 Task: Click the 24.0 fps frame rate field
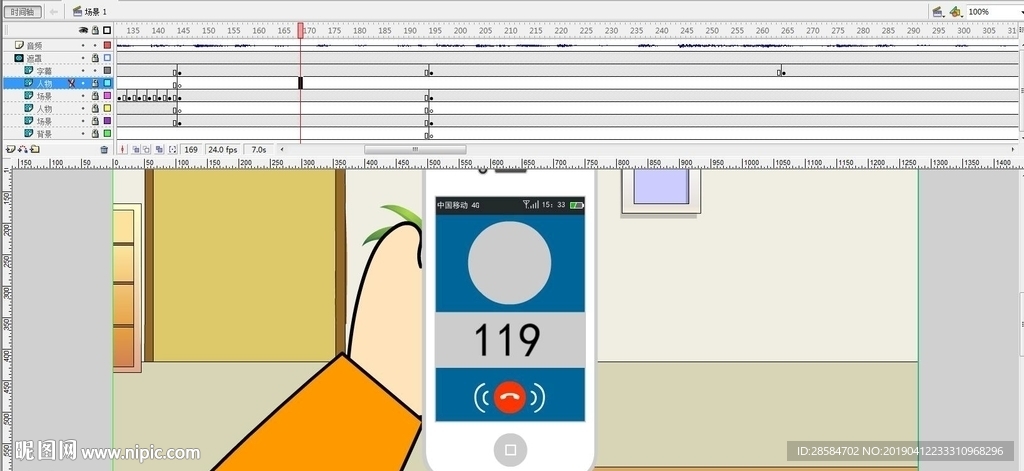pos(223,150)
